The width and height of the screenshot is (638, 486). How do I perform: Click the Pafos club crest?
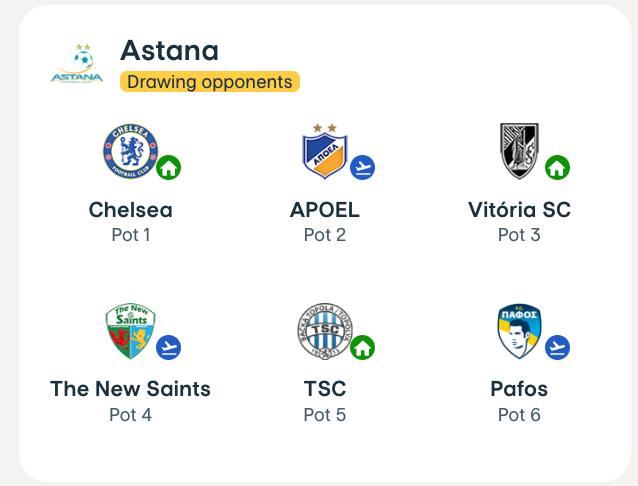tap(519, 331)
